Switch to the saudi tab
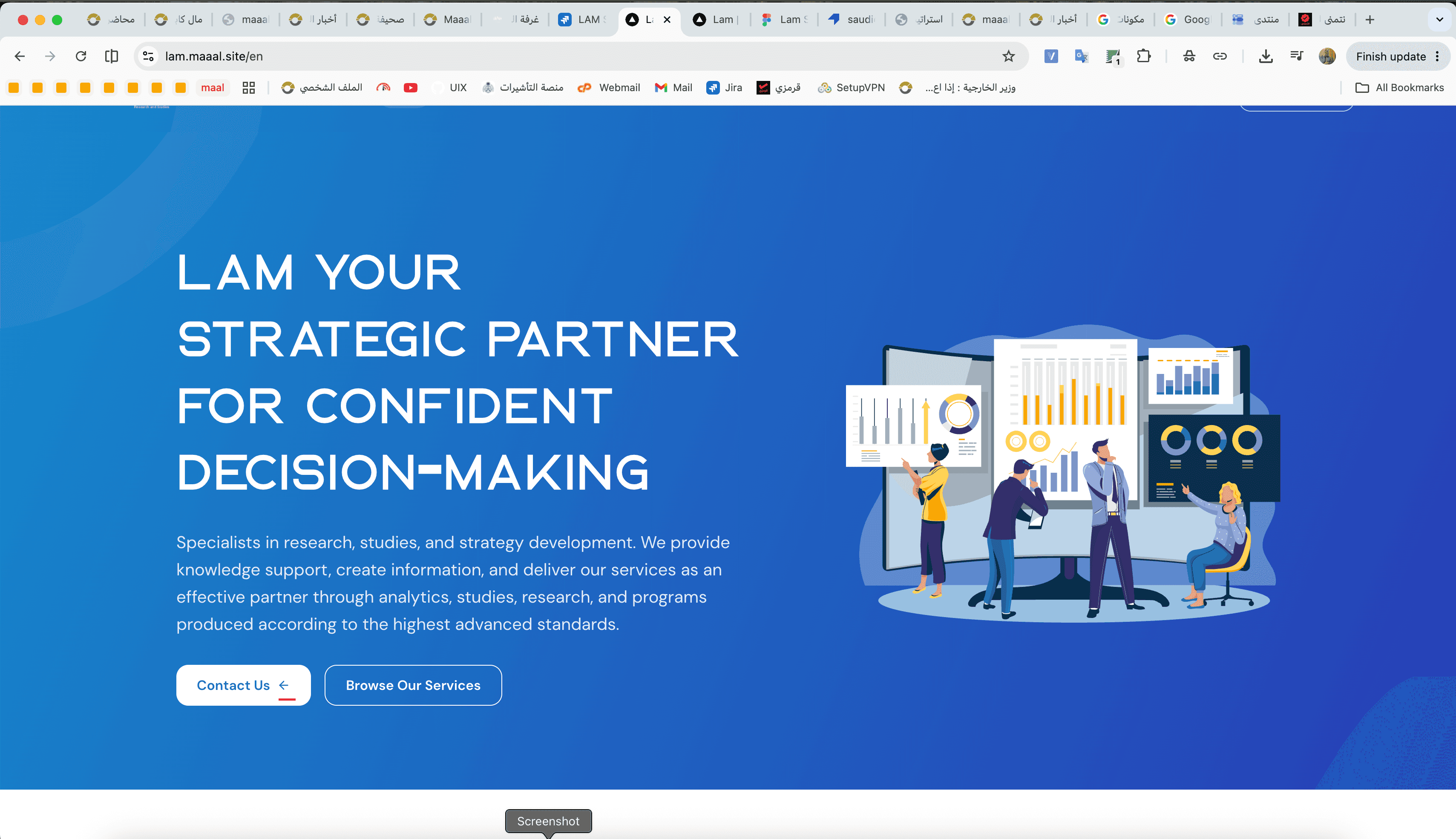 click(x=852, y=20)
